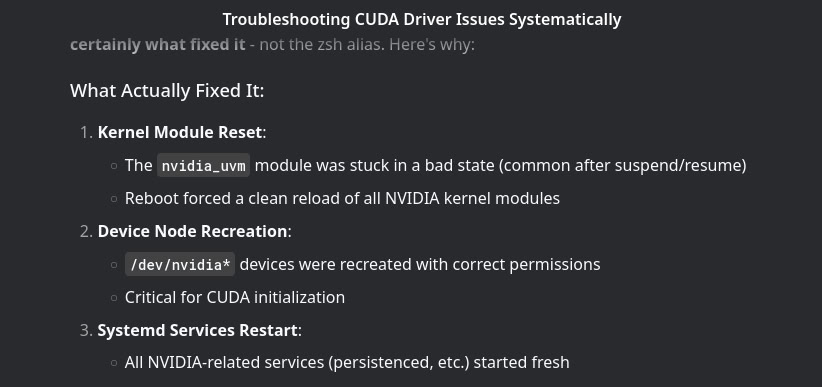The width and height of the screenshot is (822, 387).
Task: Click the bold text "certainly what fixed it"
Action: click(158, 45)
